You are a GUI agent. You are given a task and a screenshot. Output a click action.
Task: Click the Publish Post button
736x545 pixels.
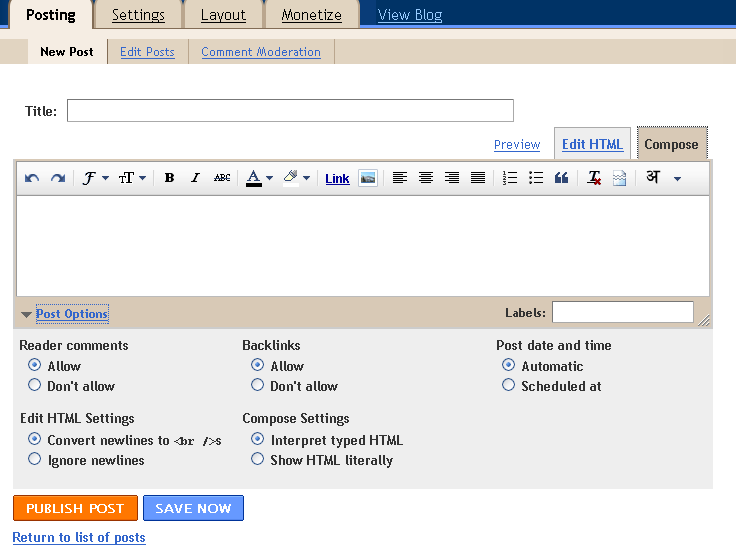coord(75,508)
